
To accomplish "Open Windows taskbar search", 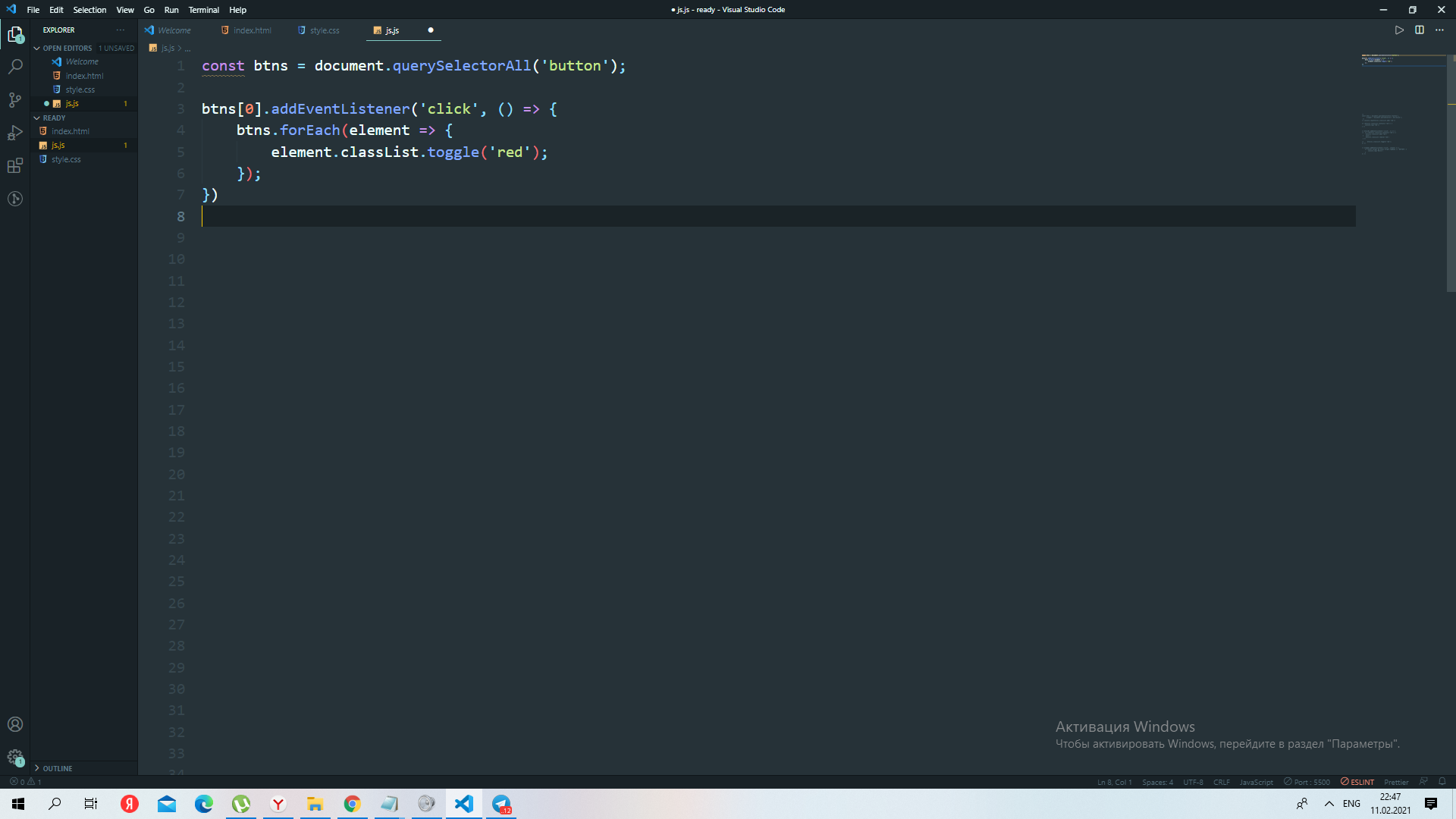I will point(55,804).
